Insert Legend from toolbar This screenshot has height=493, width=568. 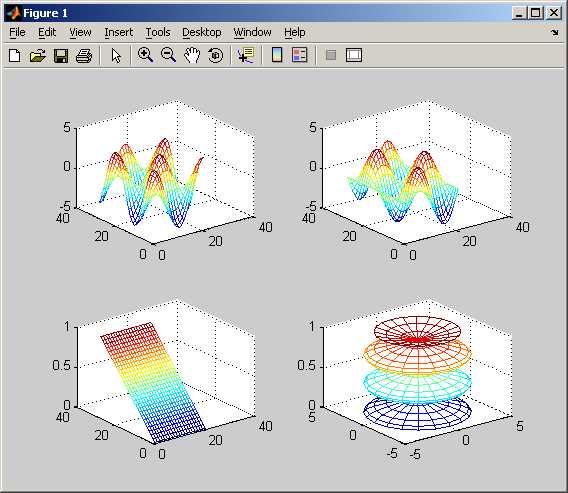click(300, 55)
